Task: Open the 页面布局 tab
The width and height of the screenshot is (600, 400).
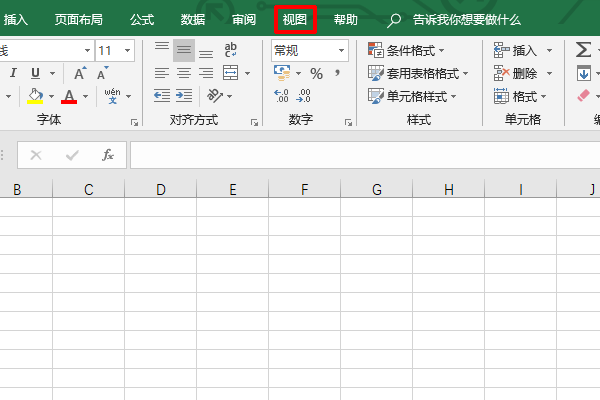Action: coord(78,20)
